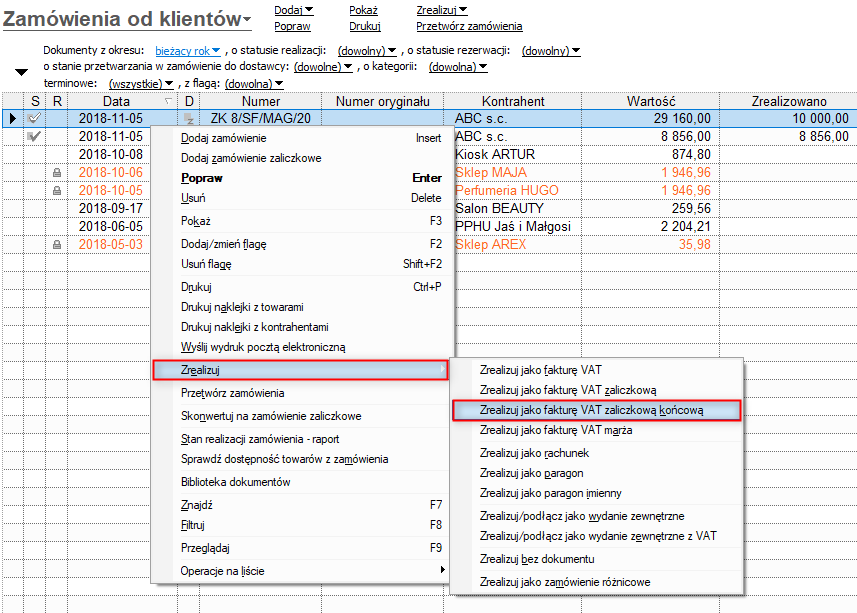Viewport: 857px width, 613px height.
Task: Open 'bieżący rok' period dropdown
Action: click(x=187, y=51)
